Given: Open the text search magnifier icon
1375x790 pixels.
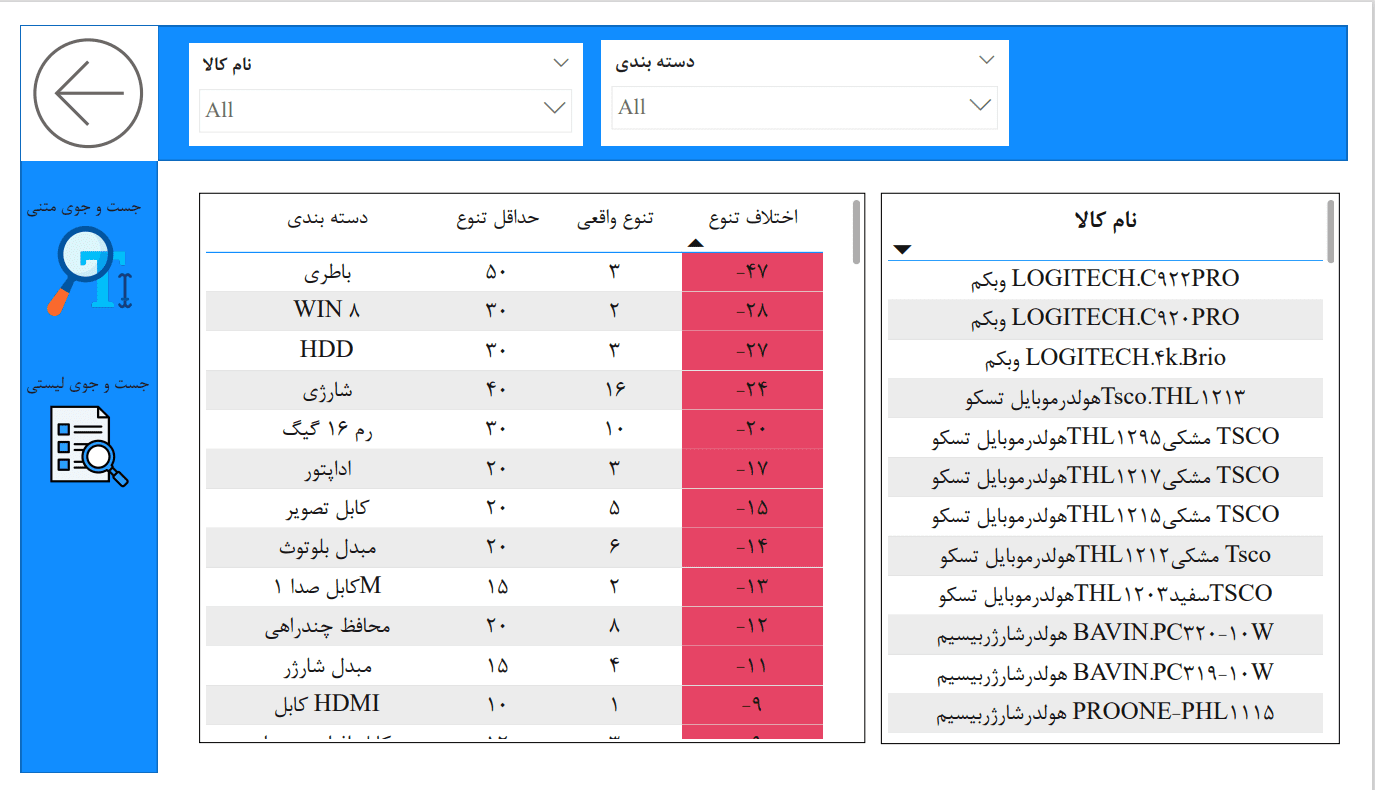Looking at the screenshot, I should click(x=90, y=271).
